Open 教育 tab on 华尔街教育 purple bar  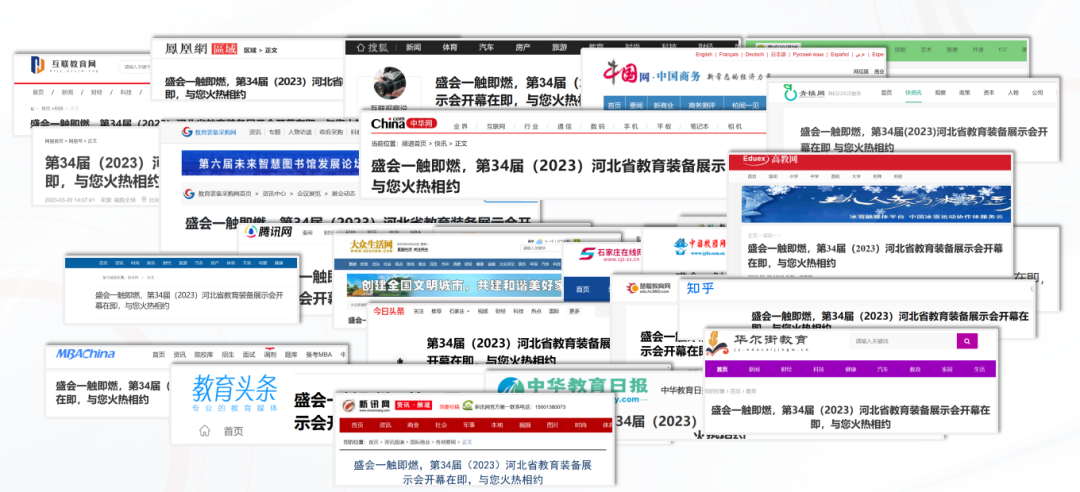(x=915, y=369)
